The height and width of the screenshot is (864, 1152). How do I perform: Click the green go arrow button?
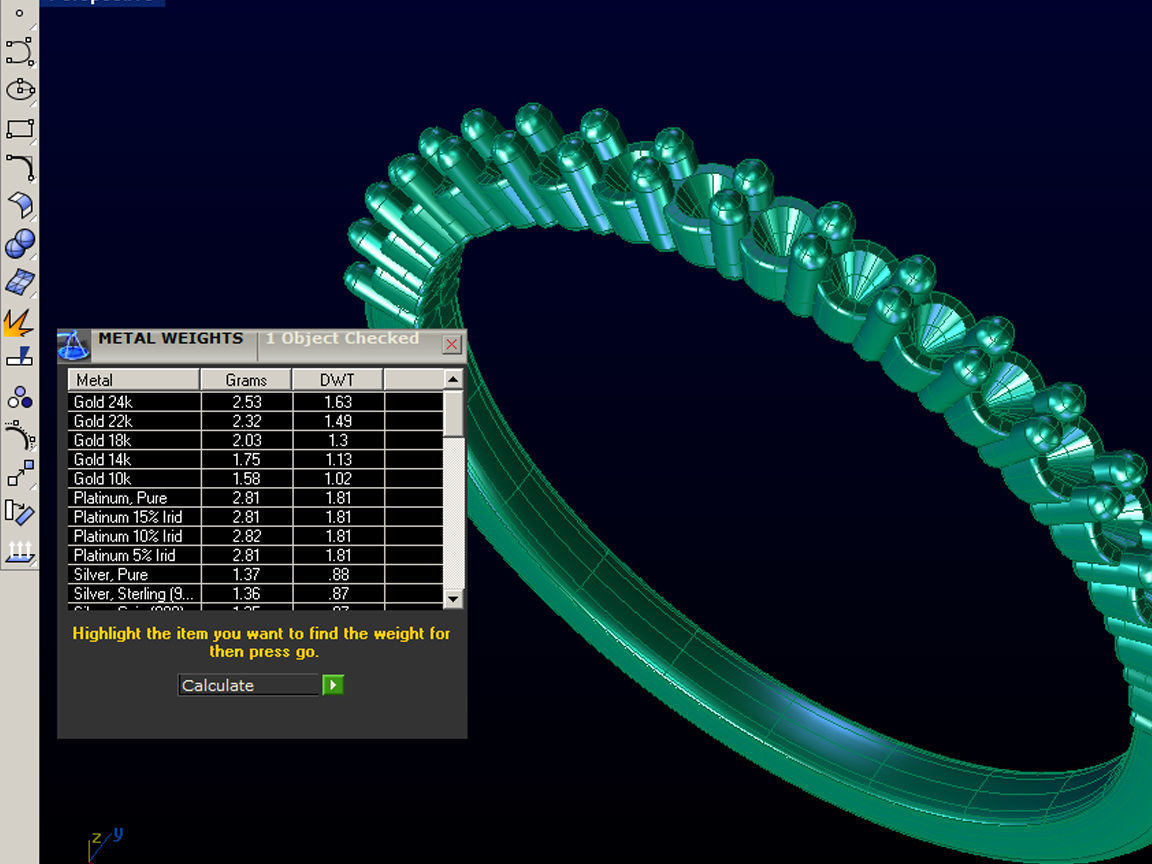[333, 685]
